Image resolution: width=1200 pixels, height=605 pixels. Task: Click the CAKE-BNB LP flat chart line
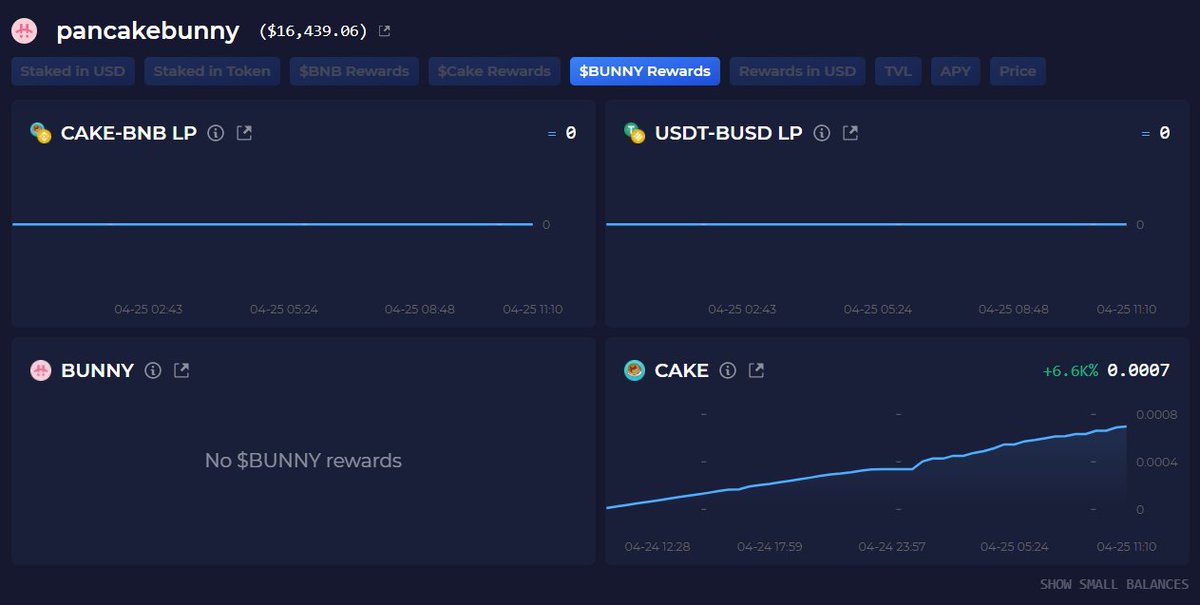pyautogui.click(x=272, y=224)
